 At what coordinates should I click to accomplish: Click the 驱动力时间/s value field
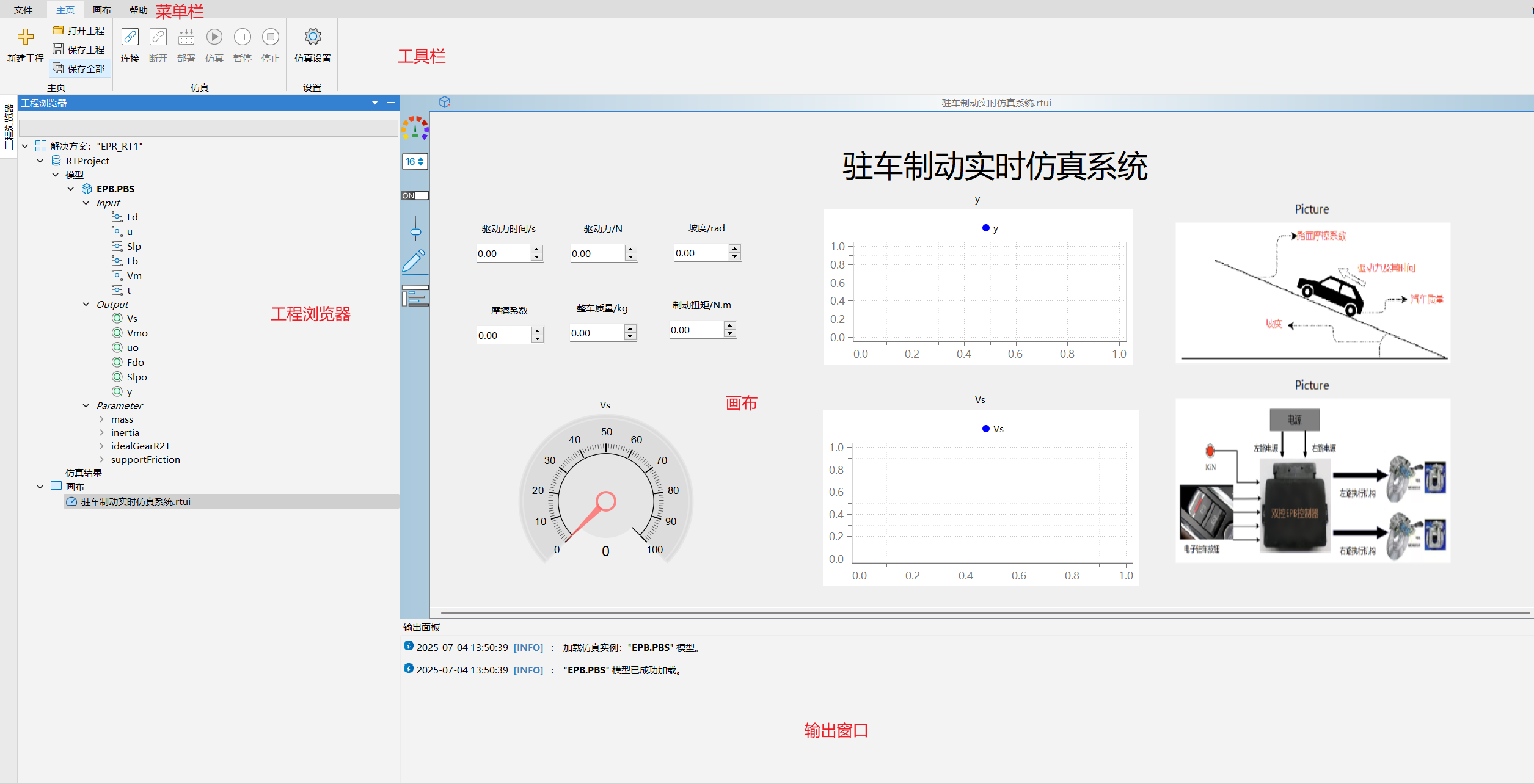[503, 253]
